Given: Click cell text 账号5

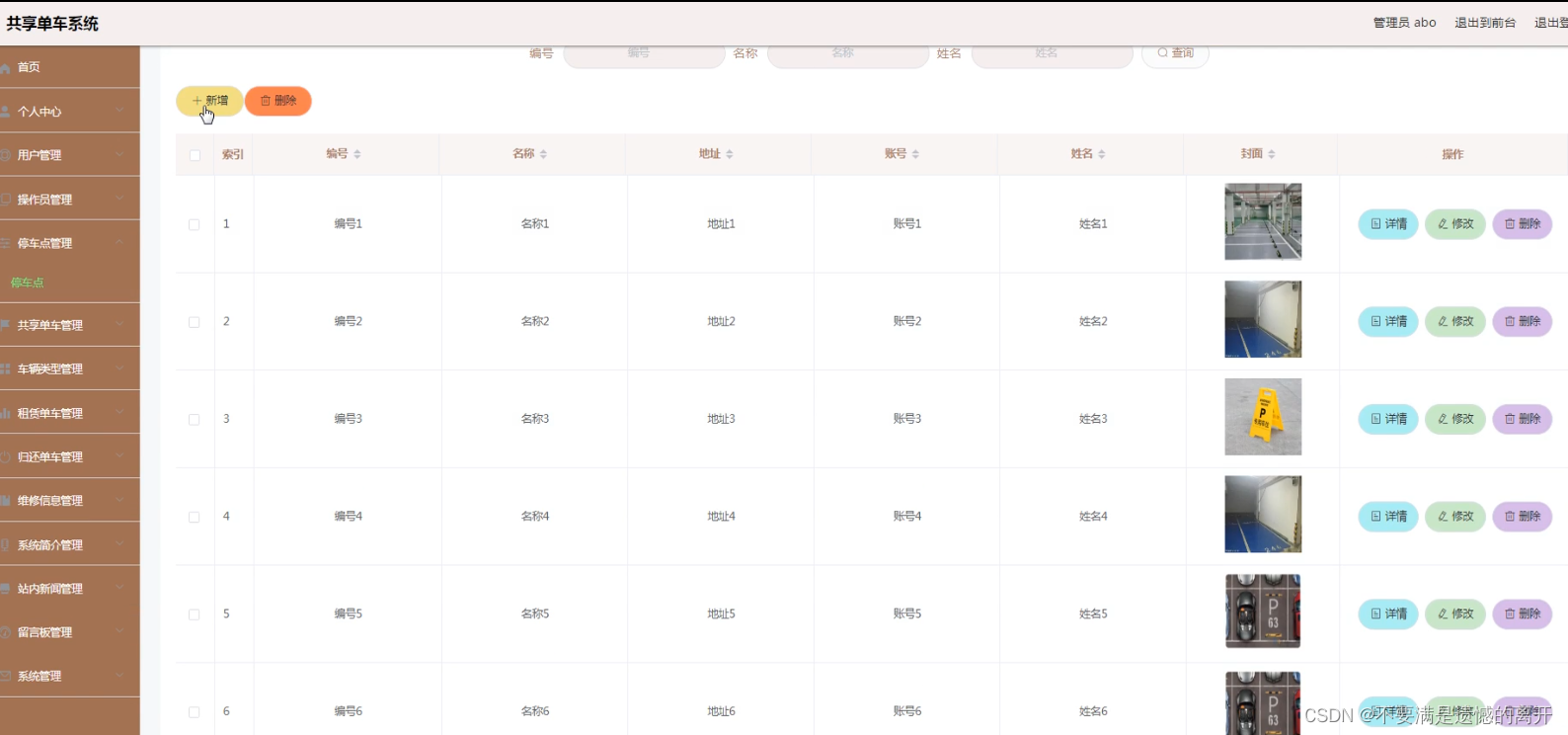Looking at the screenshot, I should pyautogui.click(x=906, y=613).
